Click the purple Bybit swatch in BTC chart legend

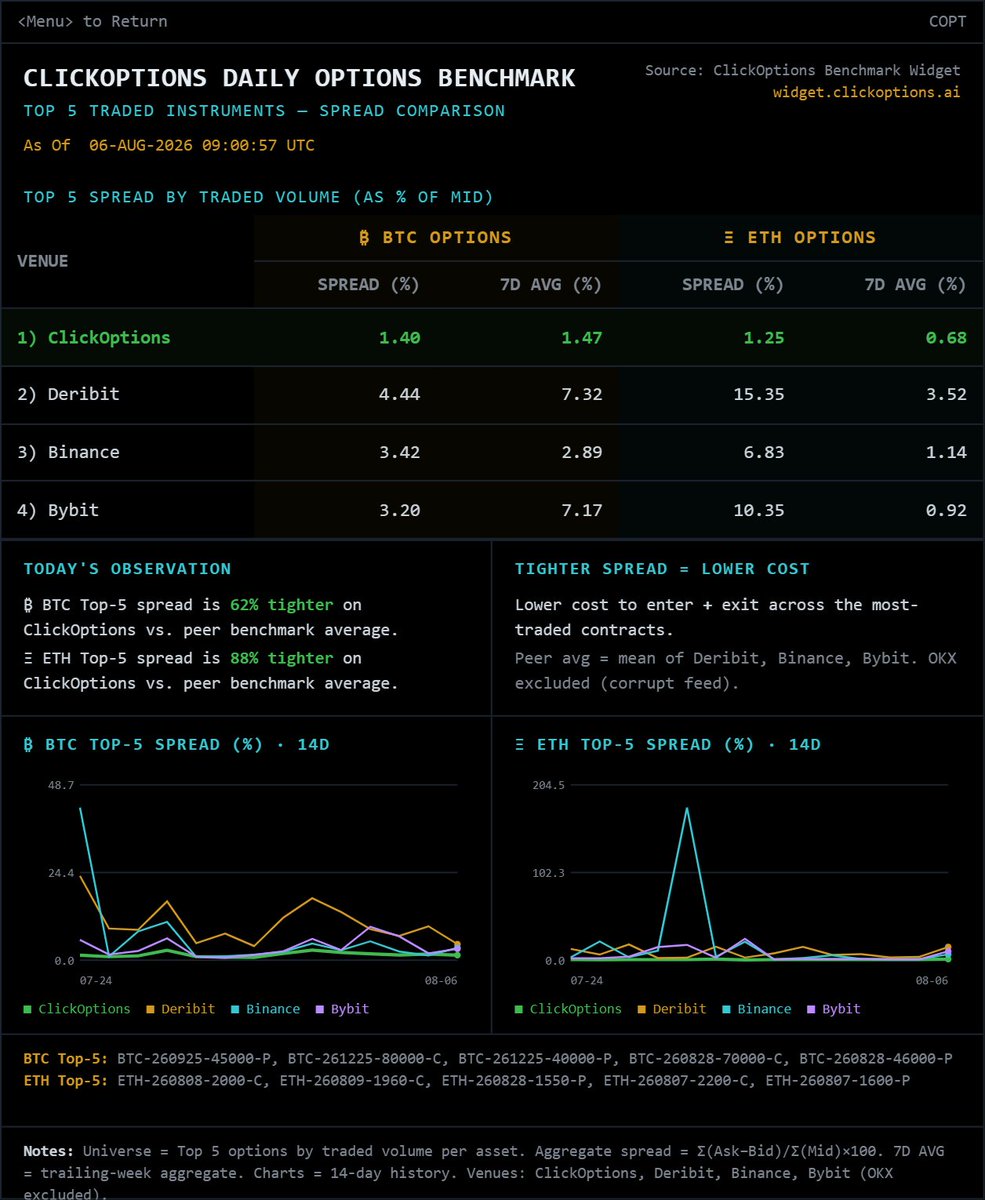[321, 1009]
